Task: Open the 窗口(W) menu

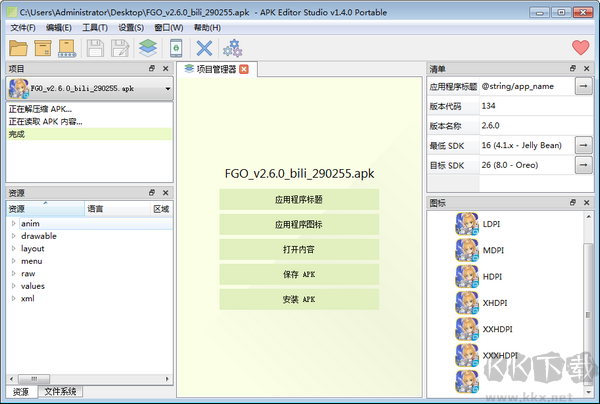Action: [x=169, y=28]
